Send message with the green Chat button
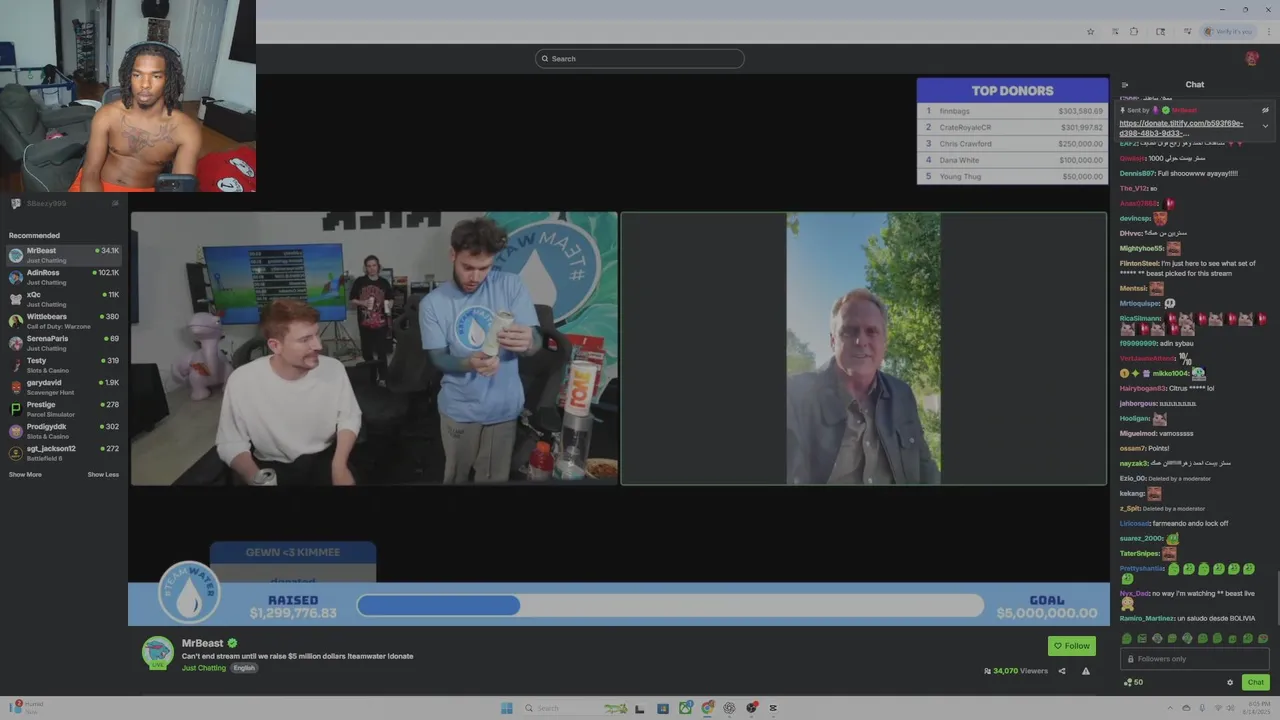The image size is (1280, 720). click(1256, 682)
